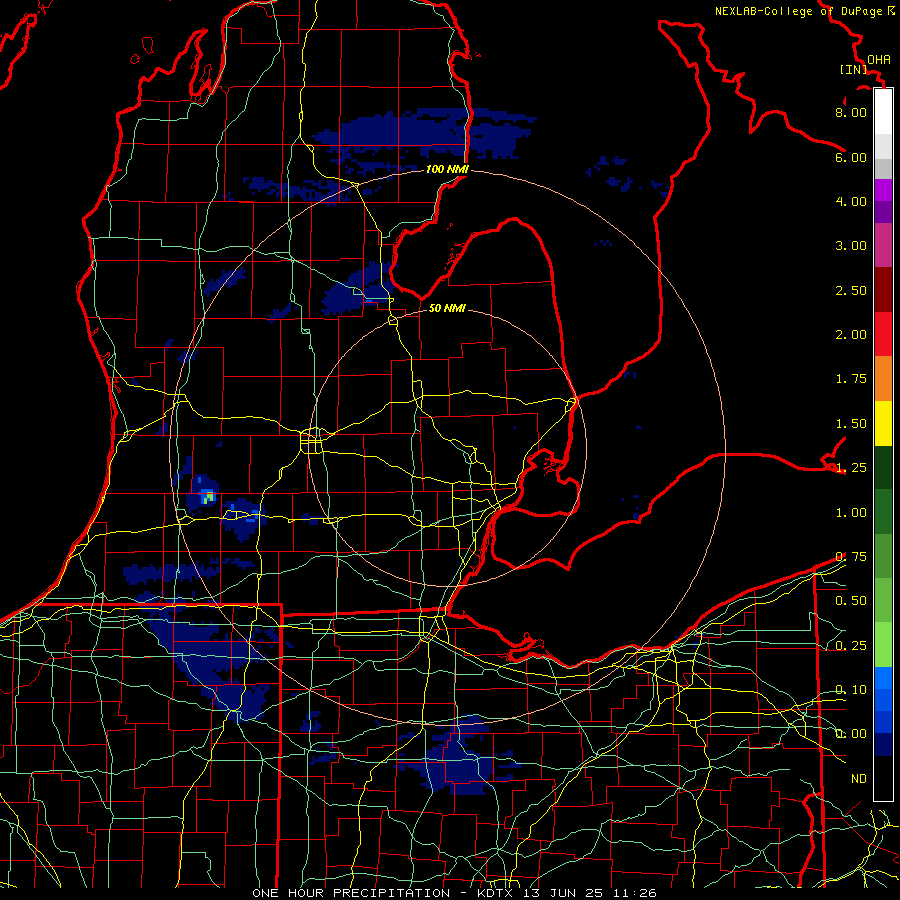Click the 100 NMI range ring label
900x900 pixels.
coord(447,169)
